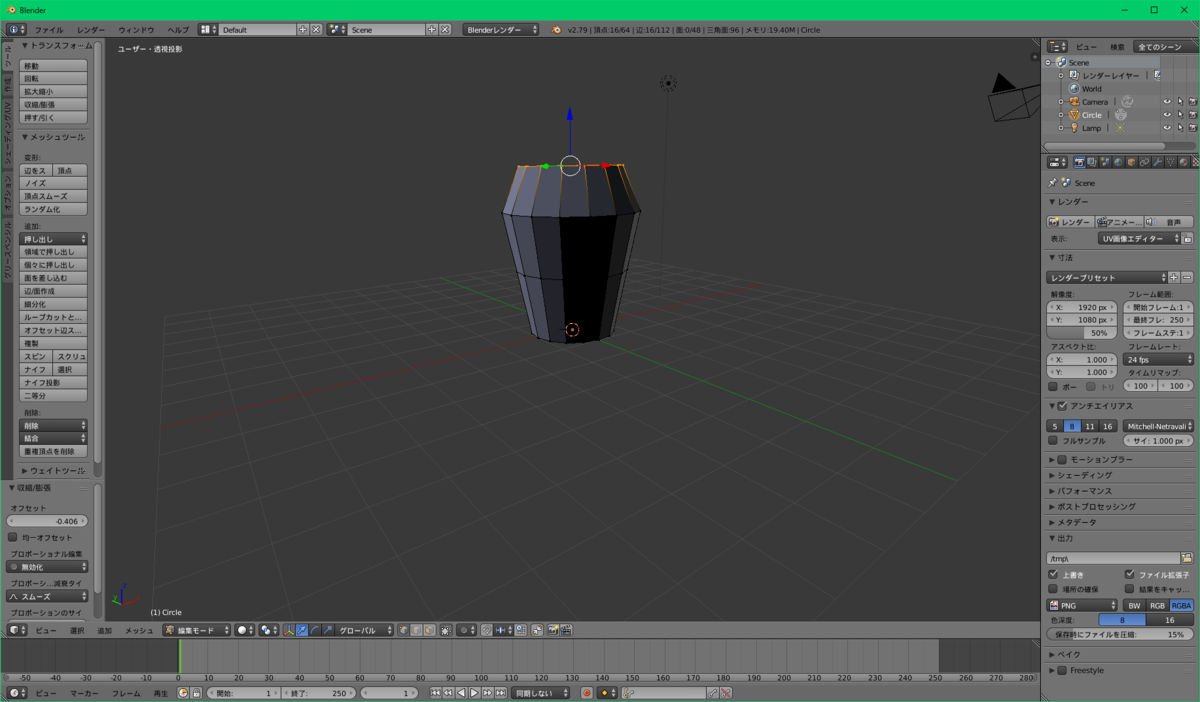Open the 同期しない sync dropdown
Screen dimensions: 1200x702
tap(541, 693)
